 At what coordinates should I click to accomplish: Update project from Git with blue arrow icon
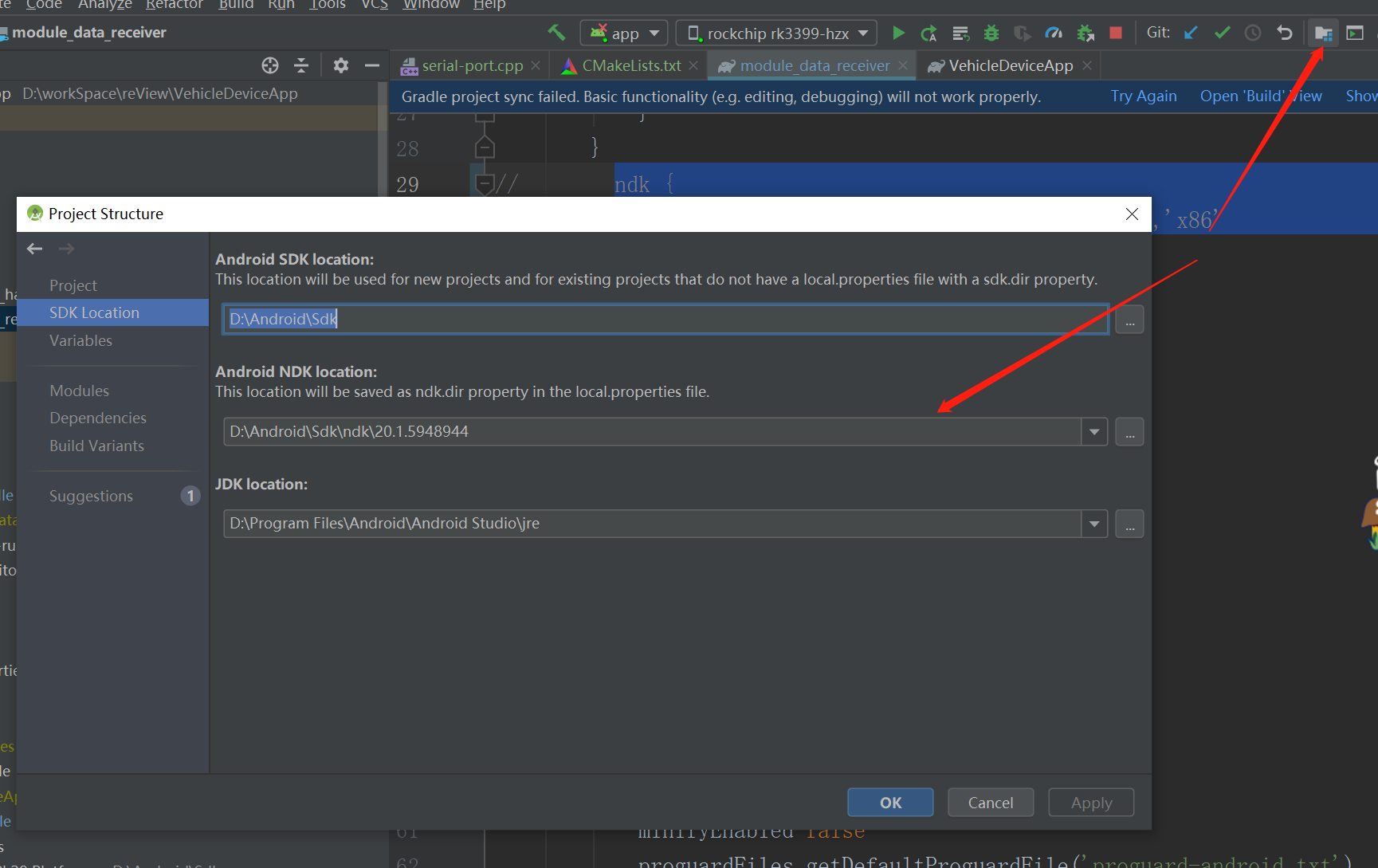point(1190,33)
